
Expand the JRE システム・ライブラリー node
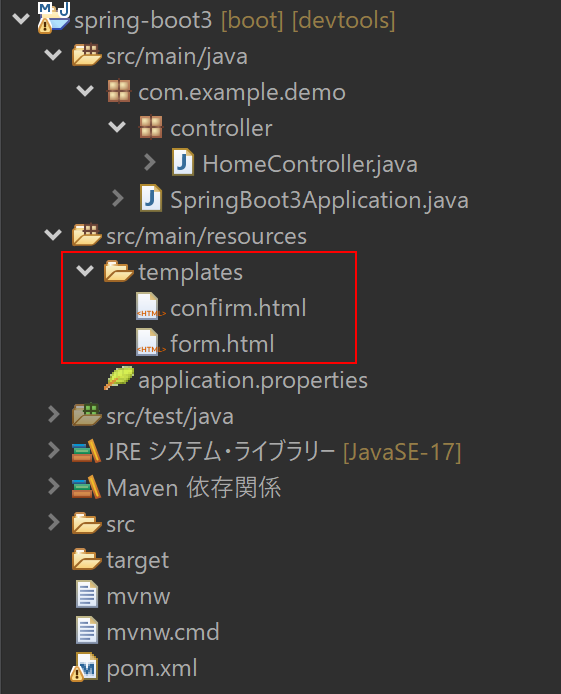54,451
